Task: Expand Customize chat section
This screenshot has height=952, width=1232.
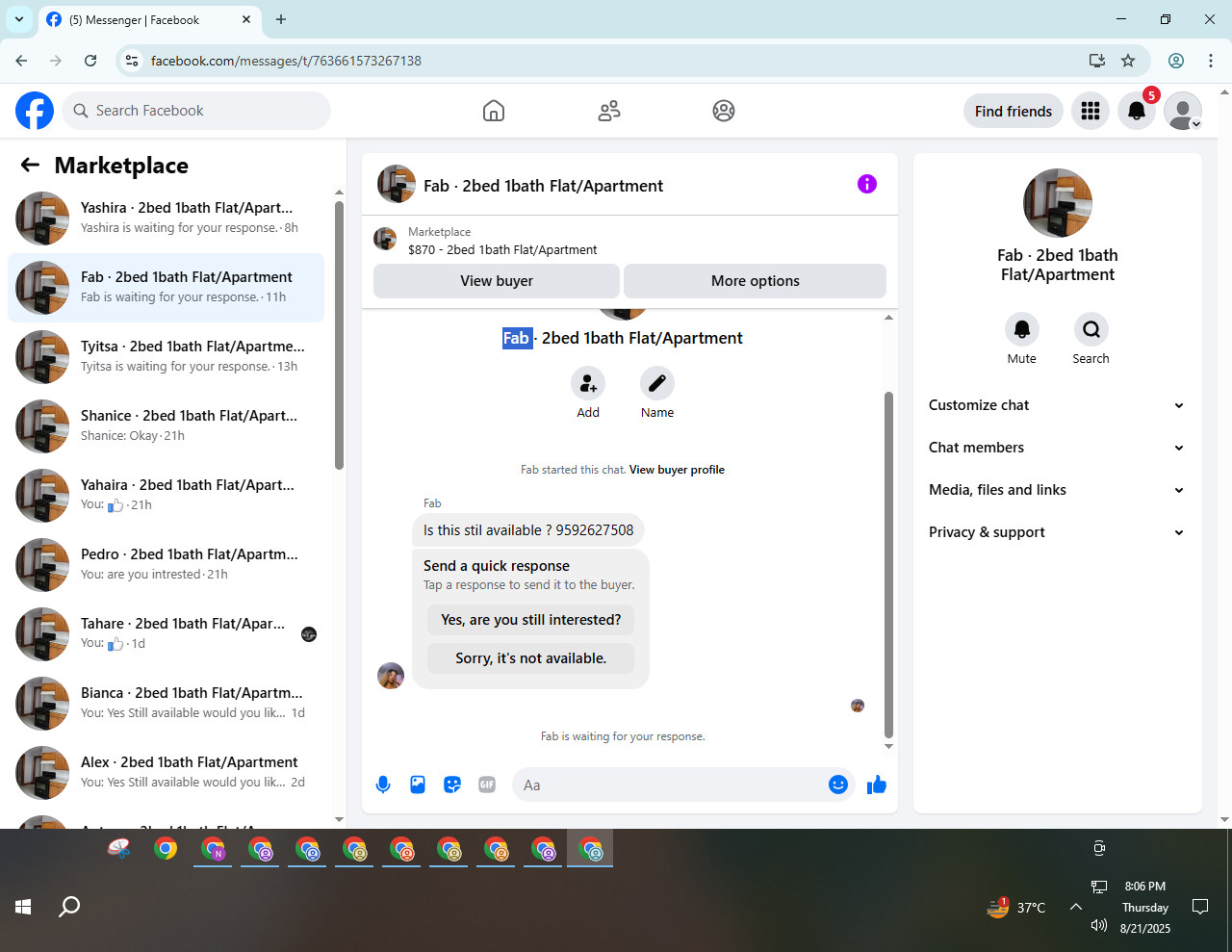Action: pos(1057,405)
